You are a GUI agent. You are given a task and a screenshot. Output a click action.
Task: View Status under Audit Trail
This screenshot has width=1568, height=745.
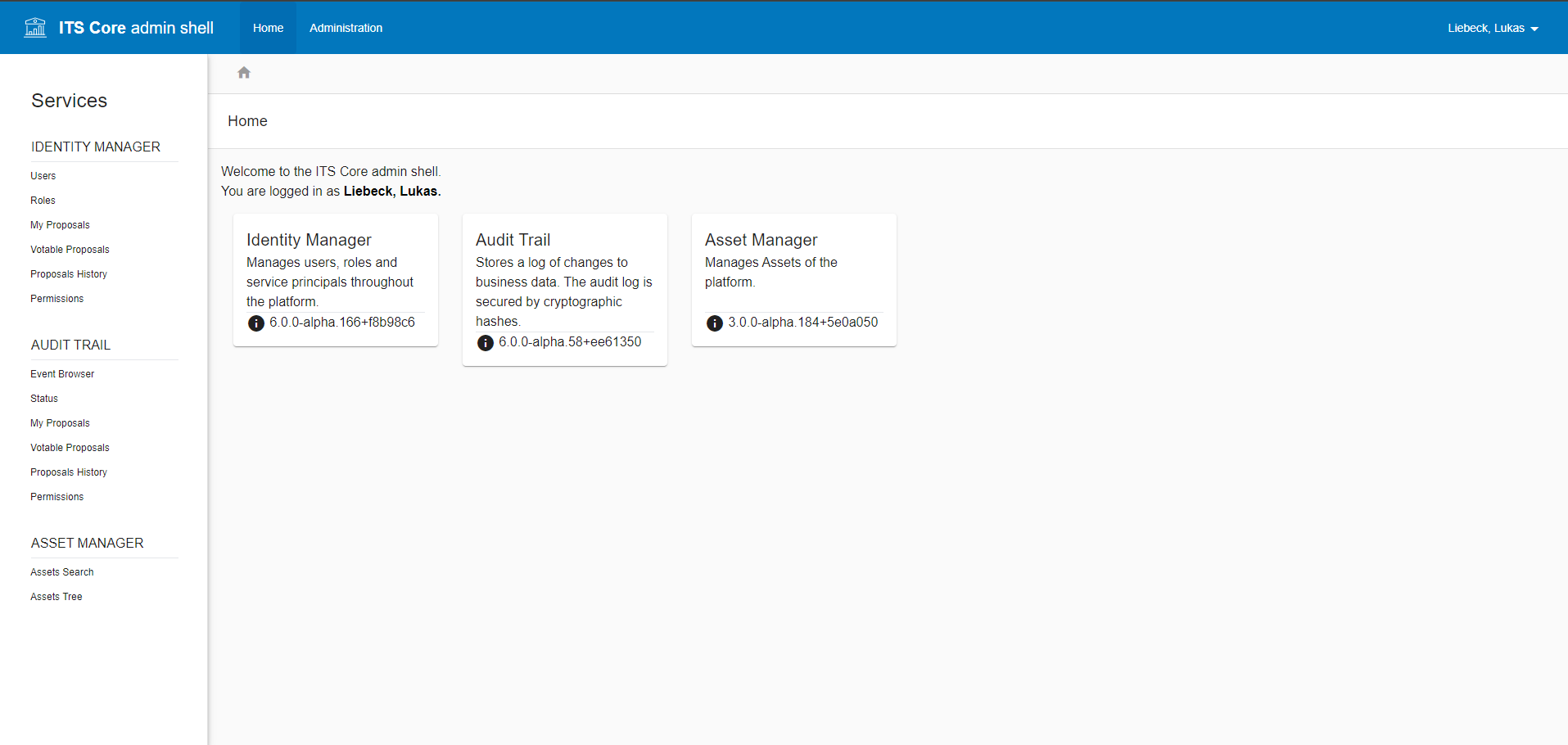pyautogui.click(x=44, y=399)
